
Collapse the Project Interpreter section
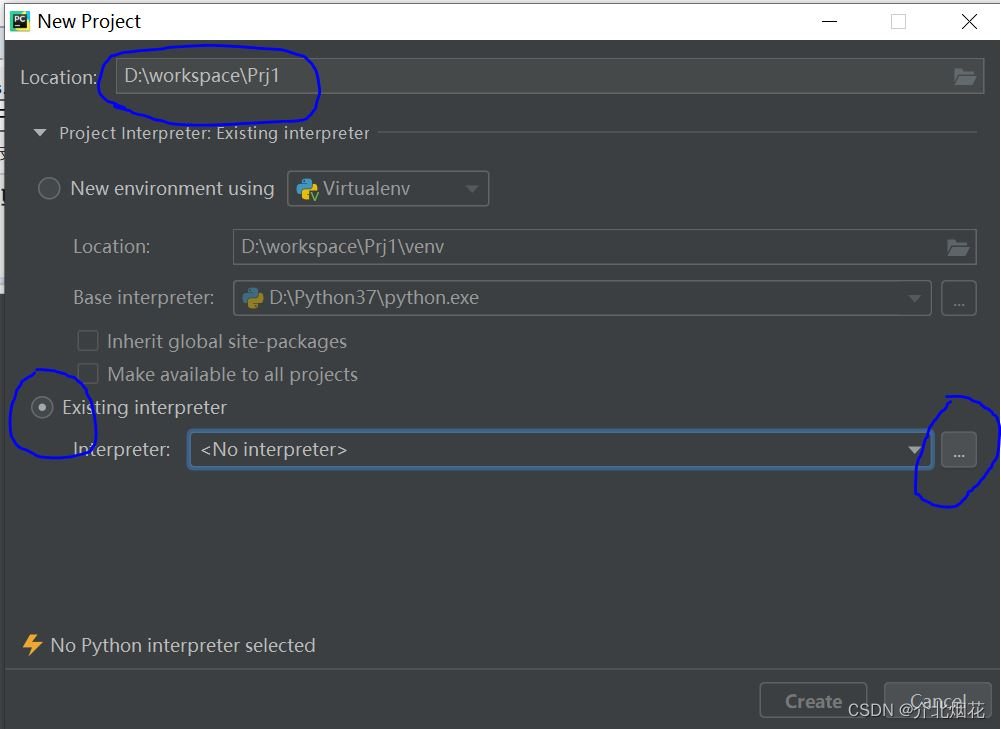click(40, 133)
